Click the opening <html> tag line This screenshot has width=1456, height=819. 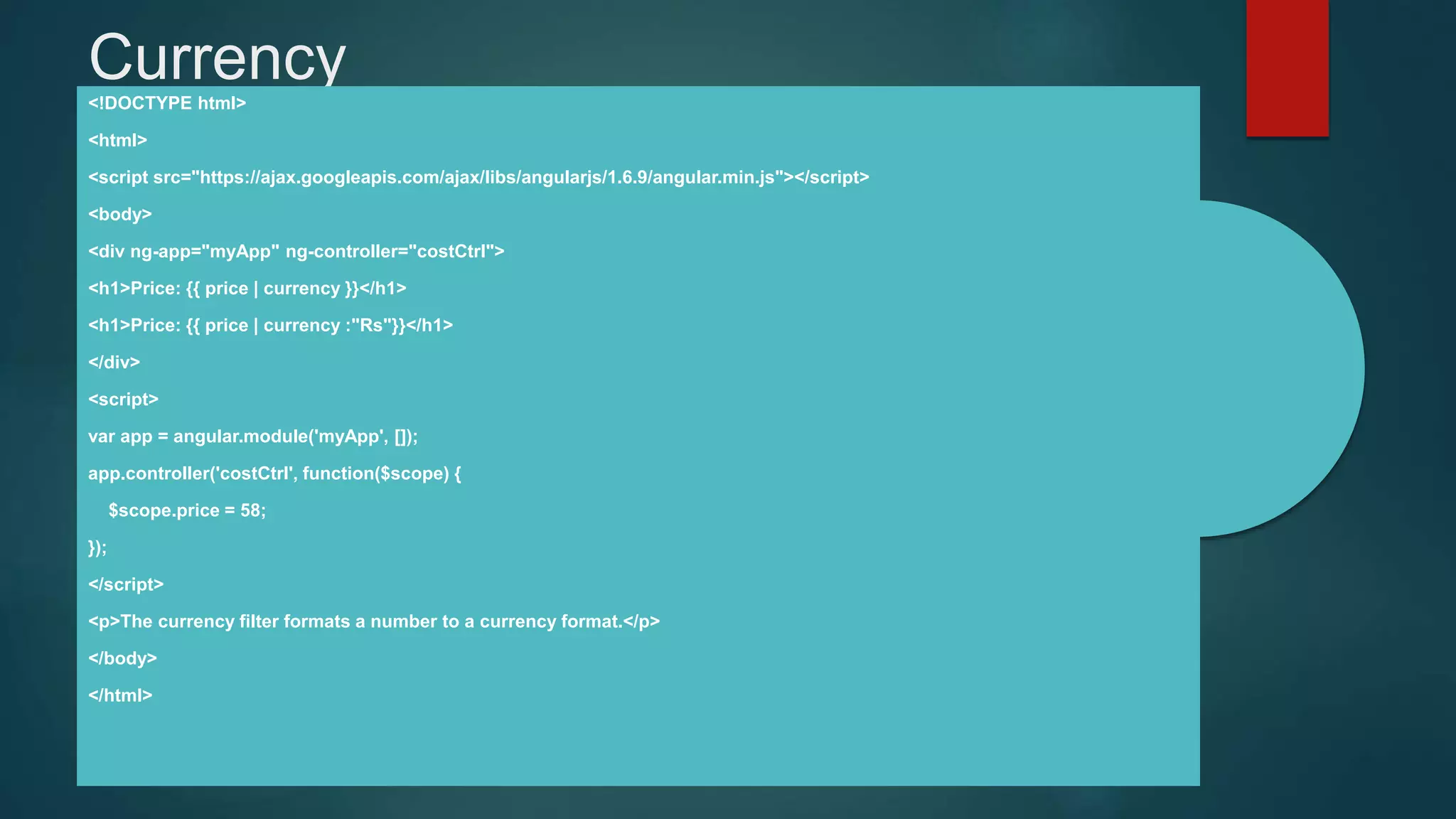pos(117,140)
